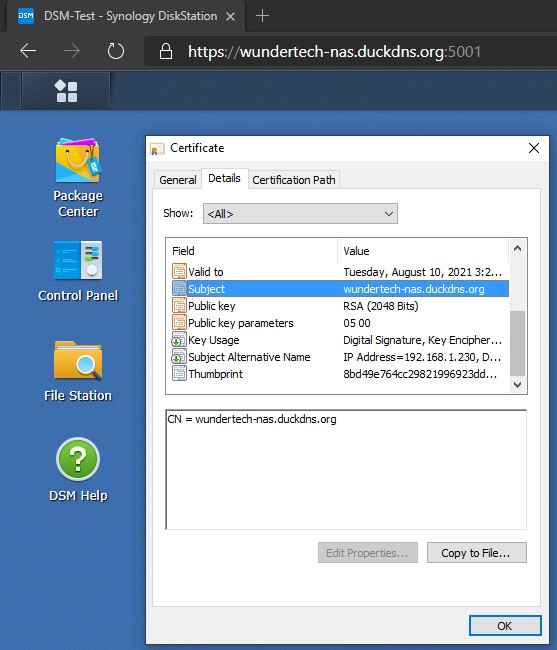Open the DSM Main Menu icon
The width and height of the screenshot is (557, 650).
(66, 91)
